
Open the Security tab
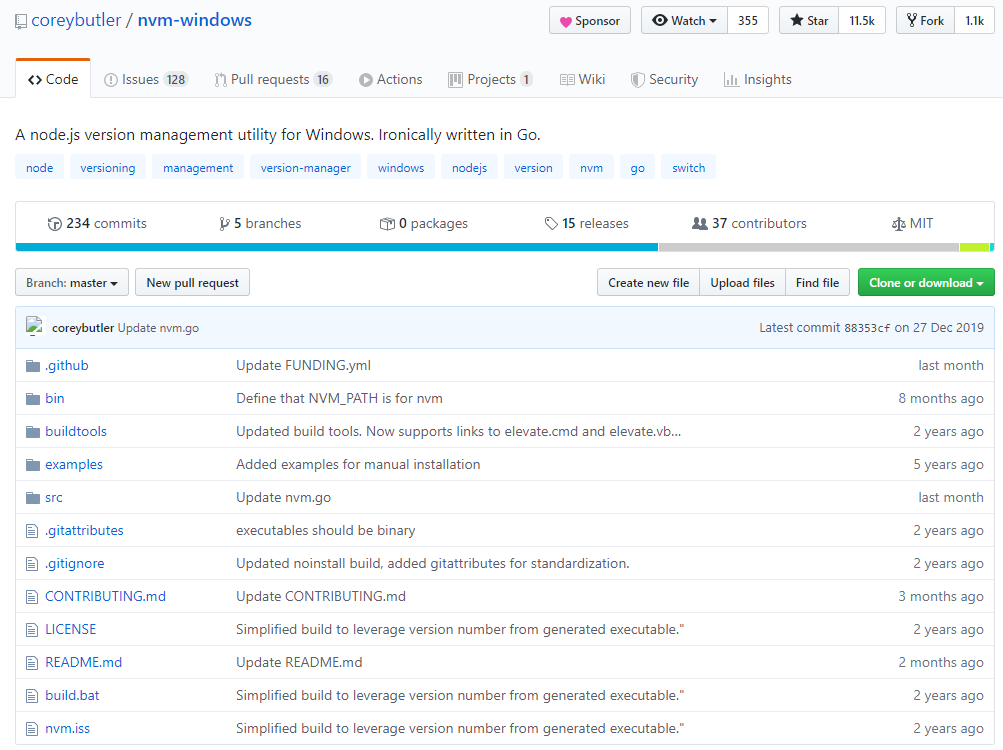665,79
